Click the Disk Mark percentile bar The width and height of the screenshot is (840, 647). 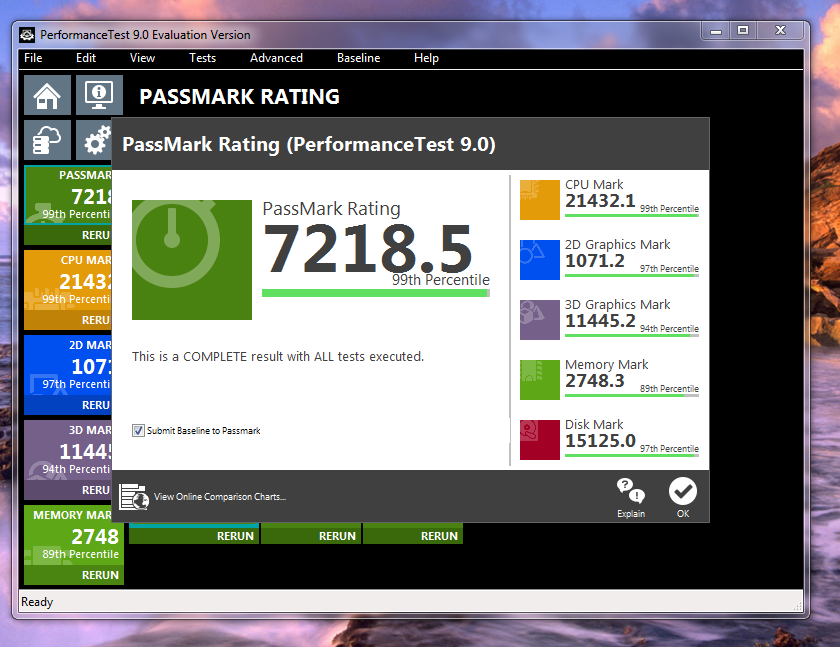632,456
